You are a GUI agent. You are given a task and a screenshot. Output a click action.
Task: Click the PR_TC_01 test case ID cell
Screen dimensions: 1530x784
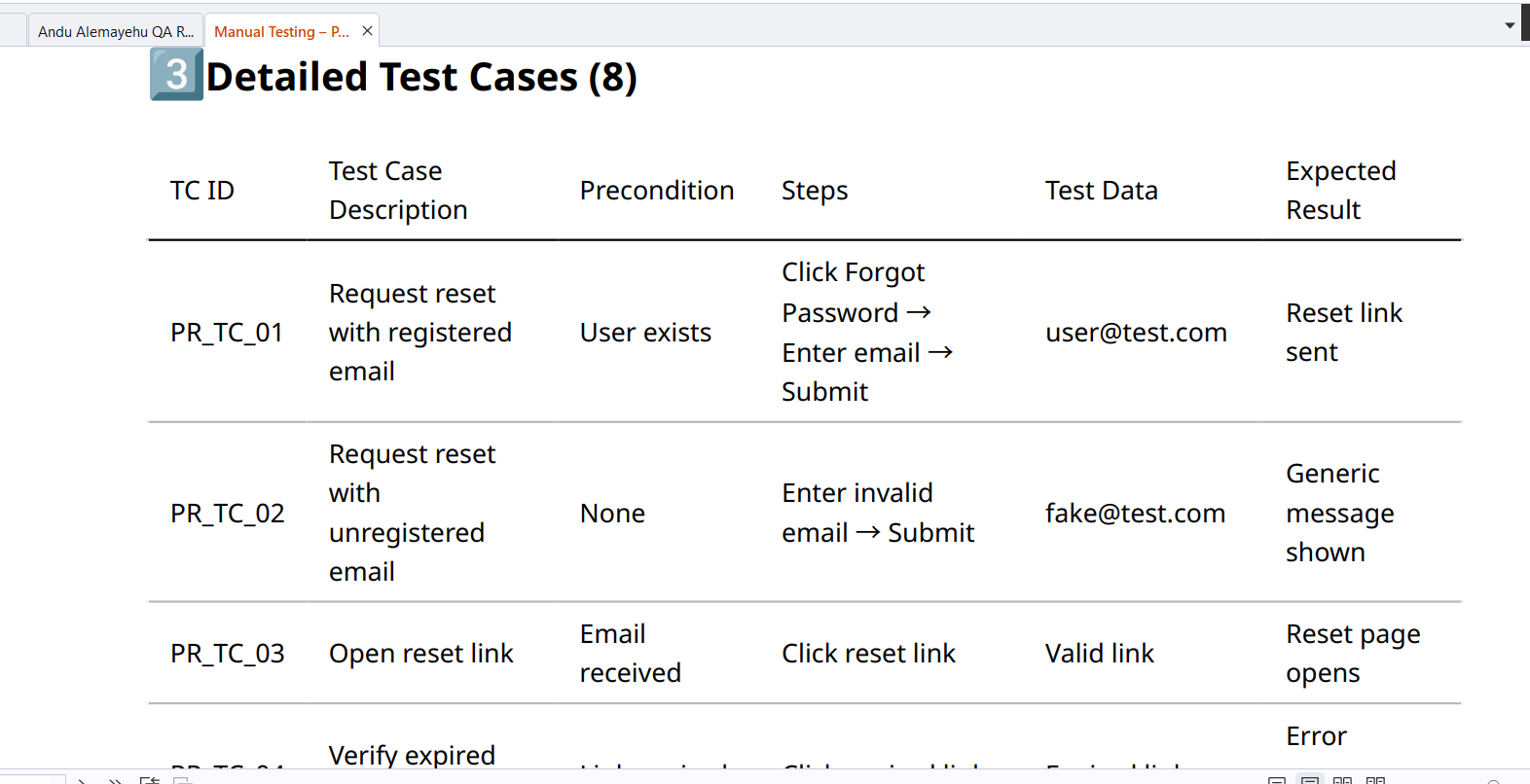tap(227, 333)
